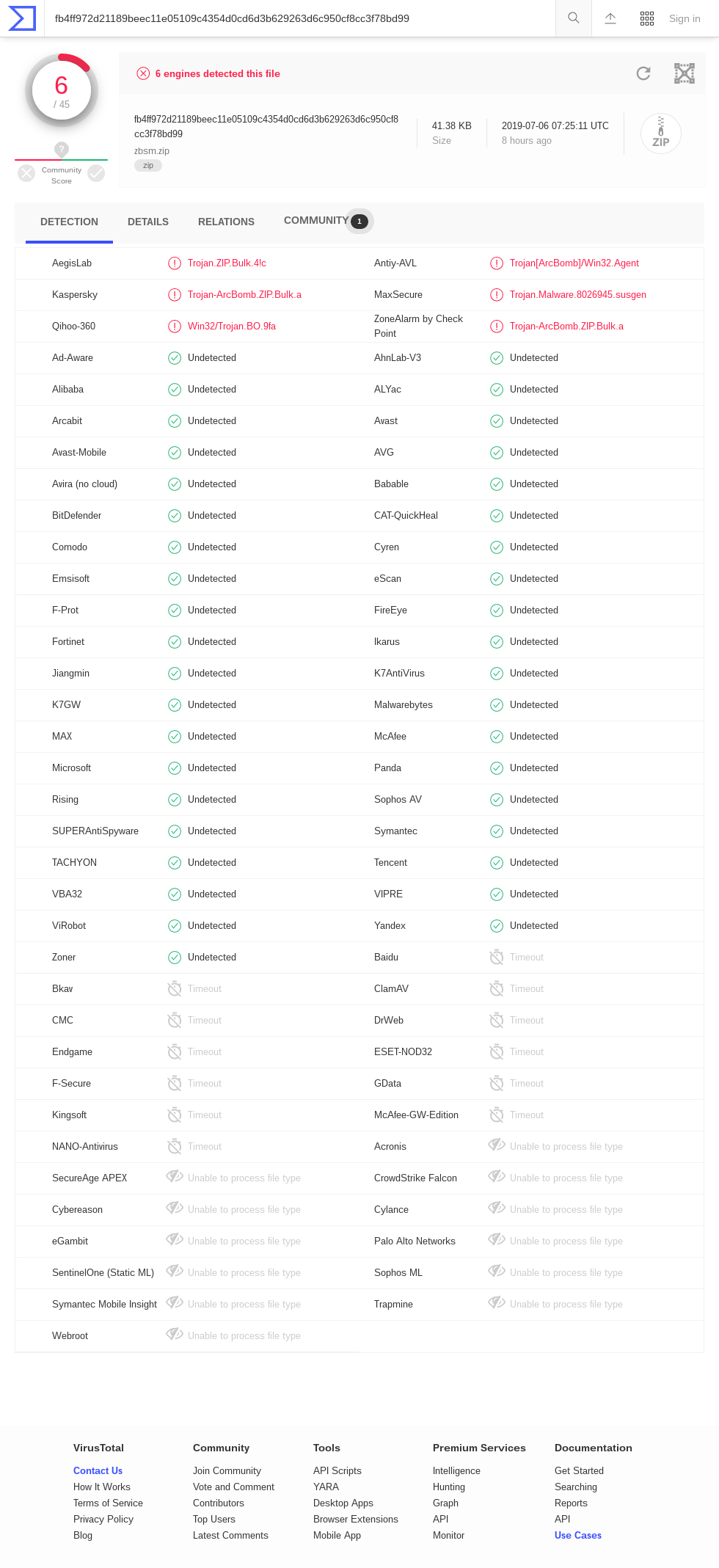Vote malicious with the X button
The height and width of the screenshot is (1568, 719).
click(x=26, y=173)
